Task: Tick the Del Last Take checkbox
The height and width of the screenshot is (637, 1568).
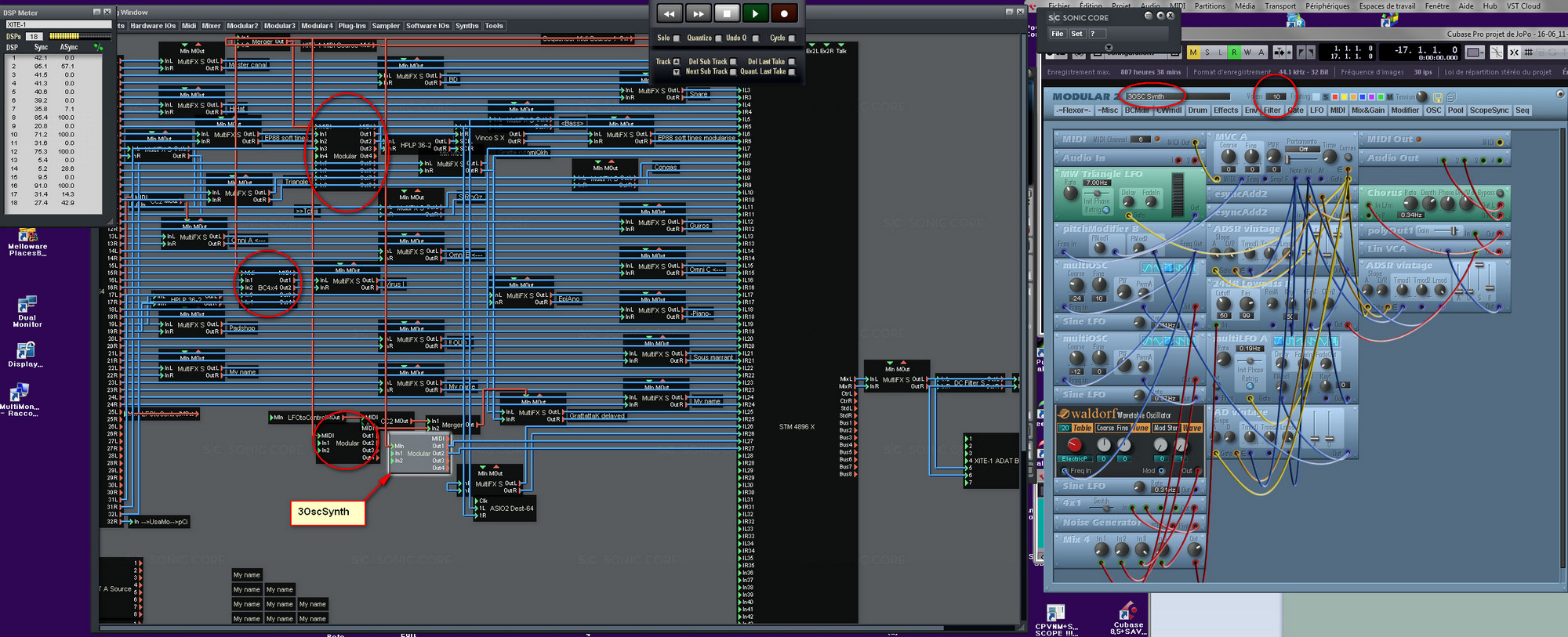Action: click(x=792, y=61)
